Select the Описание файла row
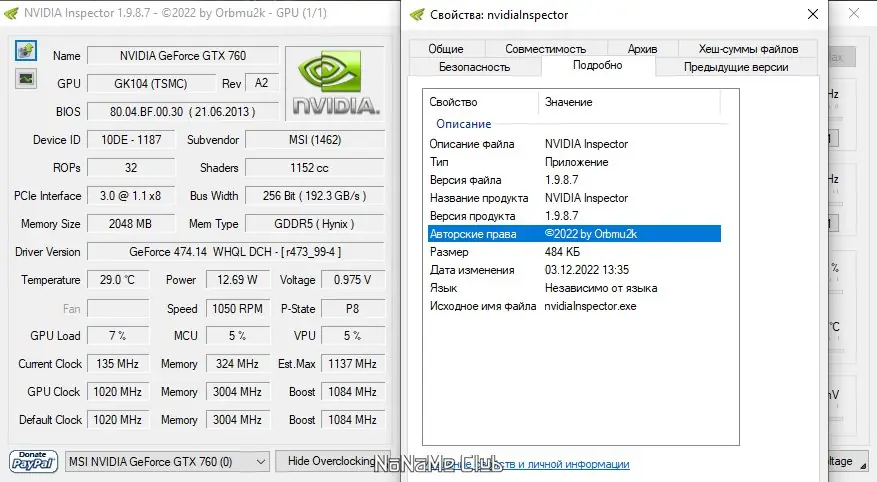Image resolution: width=877 pixels, height=482 pixels. tap(574, 144)
